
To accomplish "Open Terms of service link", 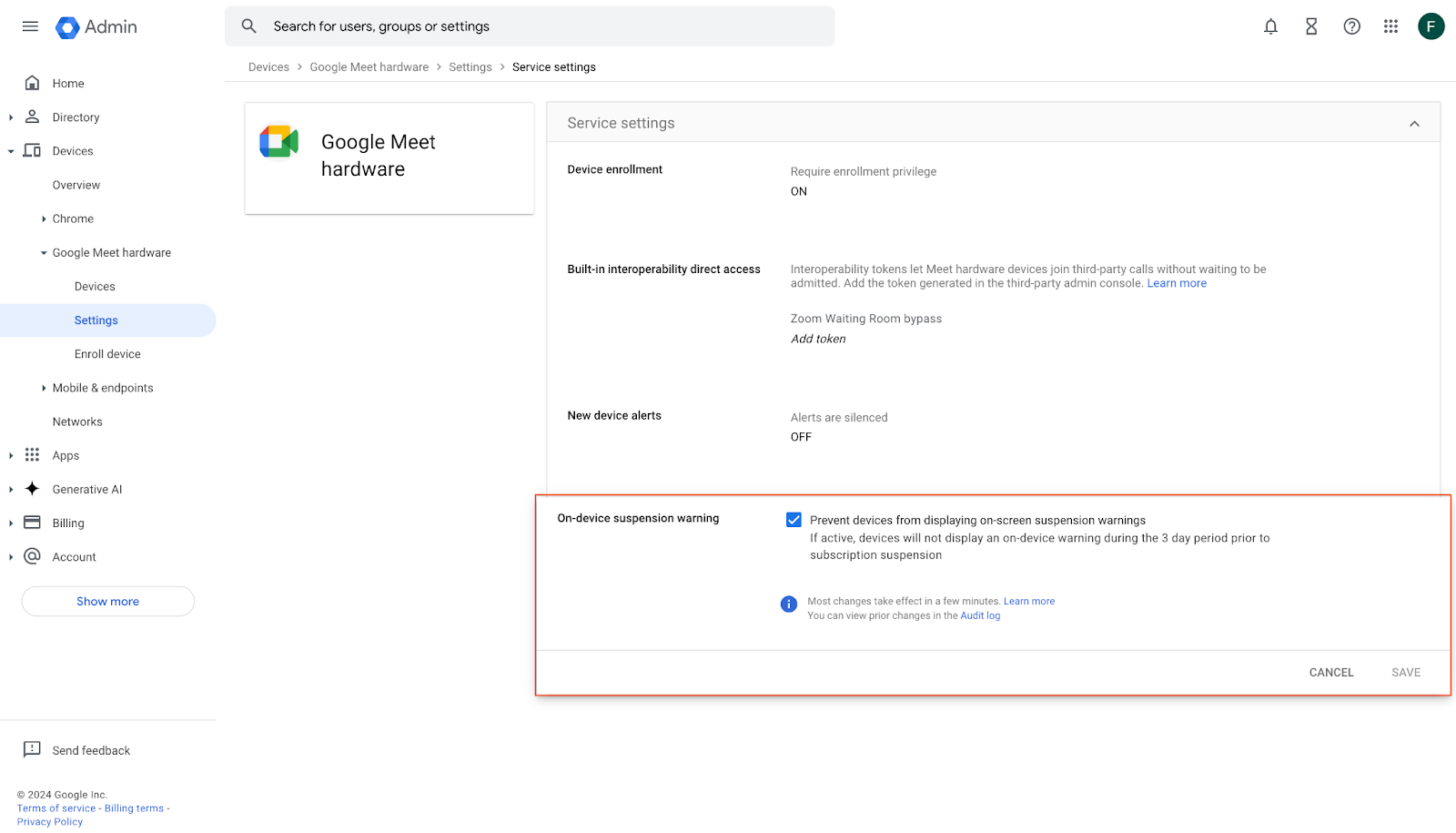I will click(x=56, y=808).
